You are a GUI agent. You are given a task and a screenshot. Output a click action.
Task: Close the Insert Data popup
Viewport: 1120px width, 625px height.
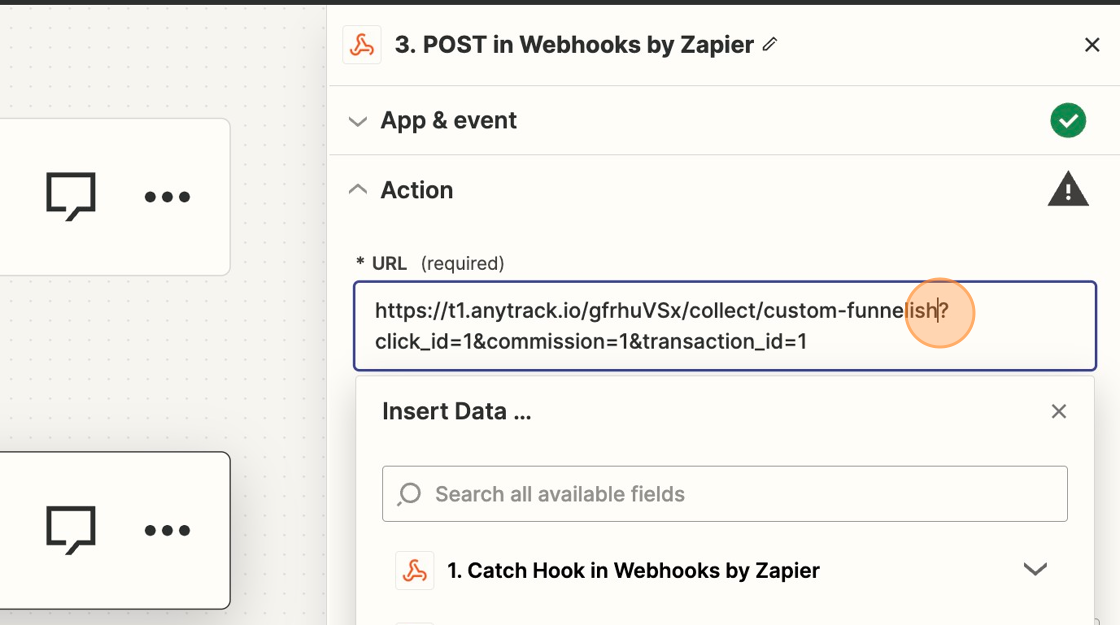pyautogui.click(x=1059, y=411)
